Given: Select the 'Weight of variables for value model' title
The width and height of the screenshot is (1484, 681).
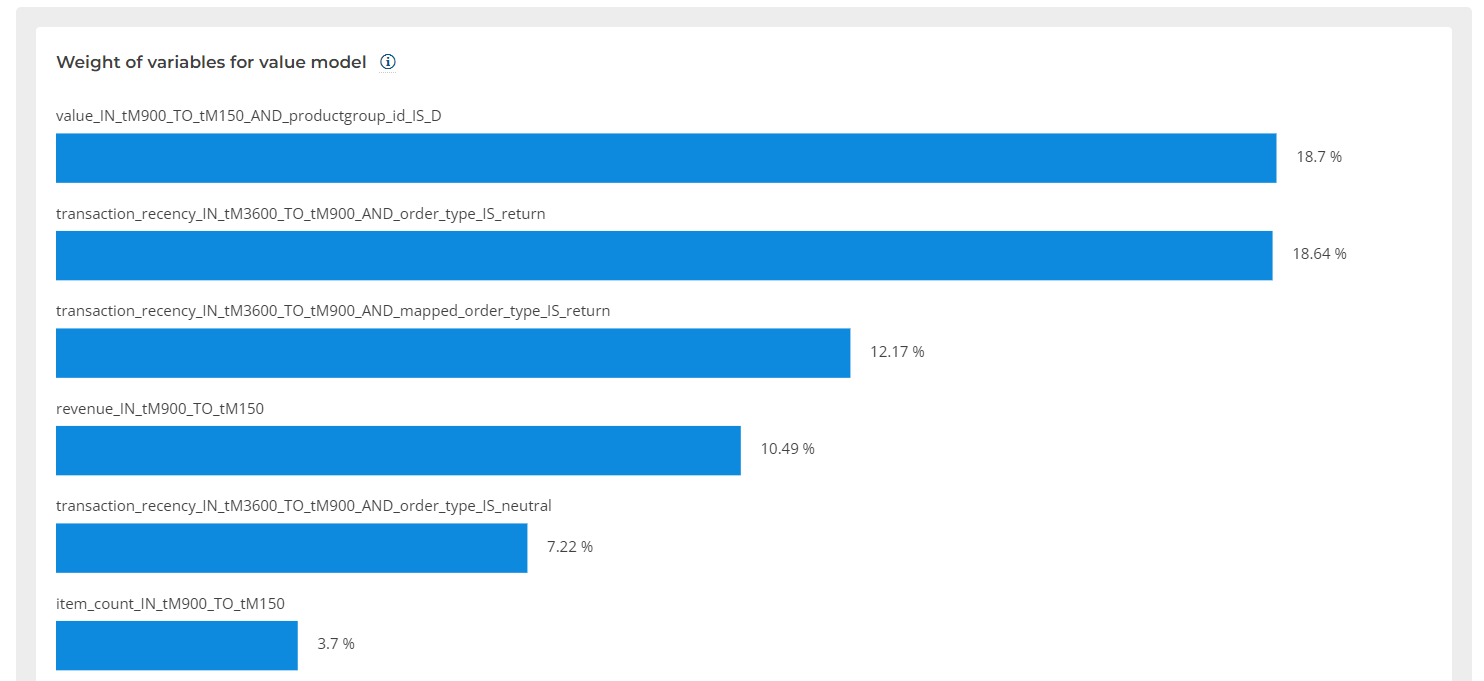Looking at the screenshot, I should pyautogui.click(x=211, y=62).
